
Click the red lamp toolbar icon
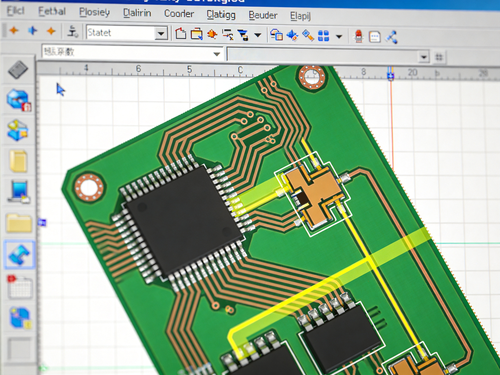pyautogui.click(x=359, y=36)
